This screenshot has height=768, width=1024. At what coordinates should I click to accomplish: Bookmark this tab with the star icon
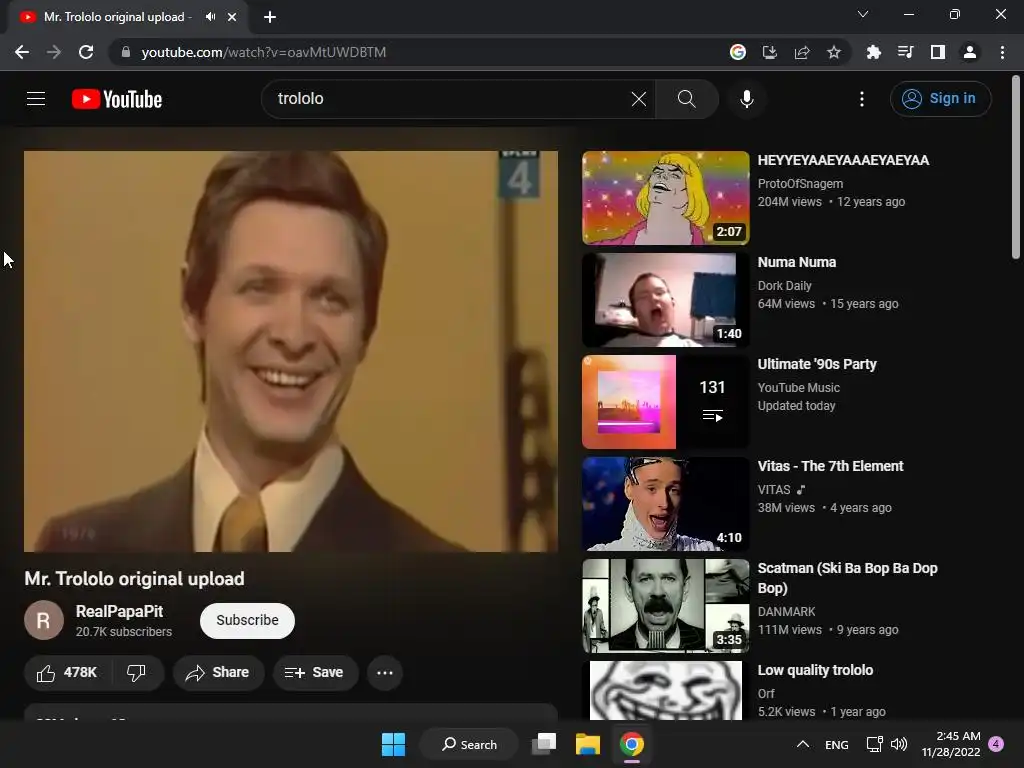point(834,52)
